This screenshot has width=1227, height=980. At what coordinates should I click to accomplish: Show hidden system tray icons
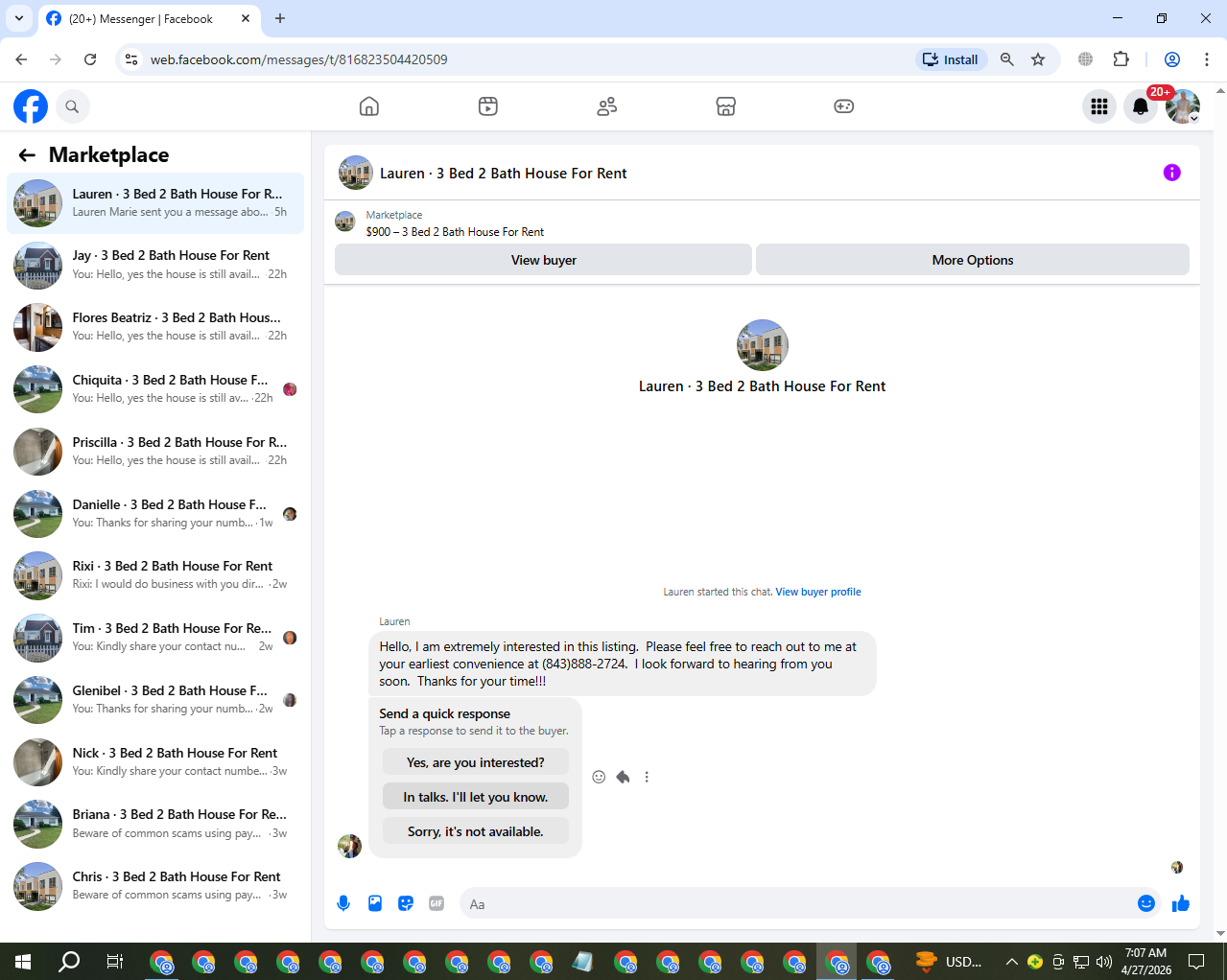coord(1011,962)
